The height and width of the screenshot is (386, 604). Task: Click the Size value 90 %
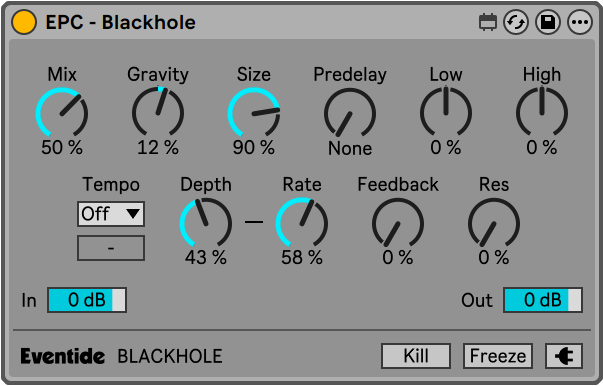(254, 148)
